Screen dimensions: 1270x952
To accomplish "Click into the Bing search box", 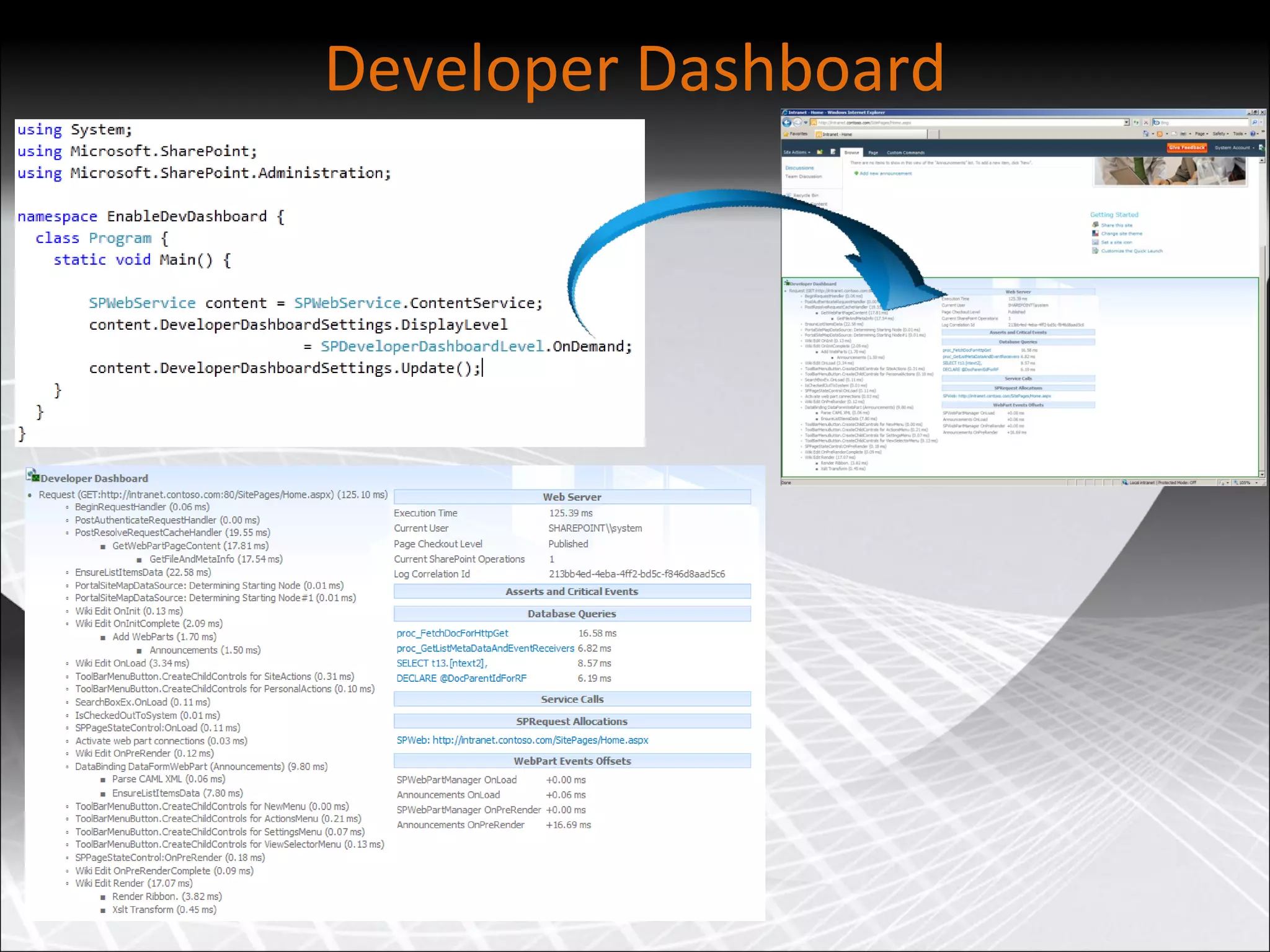I will point(1201,122).
